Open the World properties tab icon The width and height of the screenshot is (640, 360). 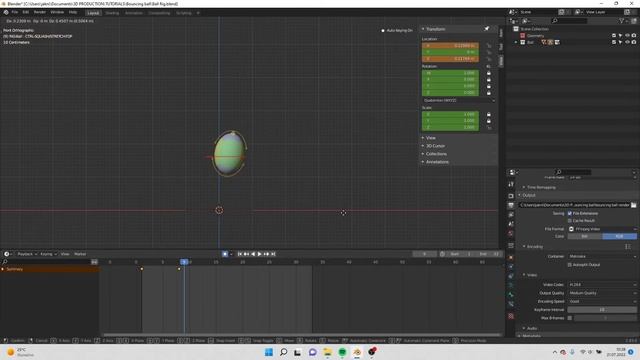(x=511, y=233)
